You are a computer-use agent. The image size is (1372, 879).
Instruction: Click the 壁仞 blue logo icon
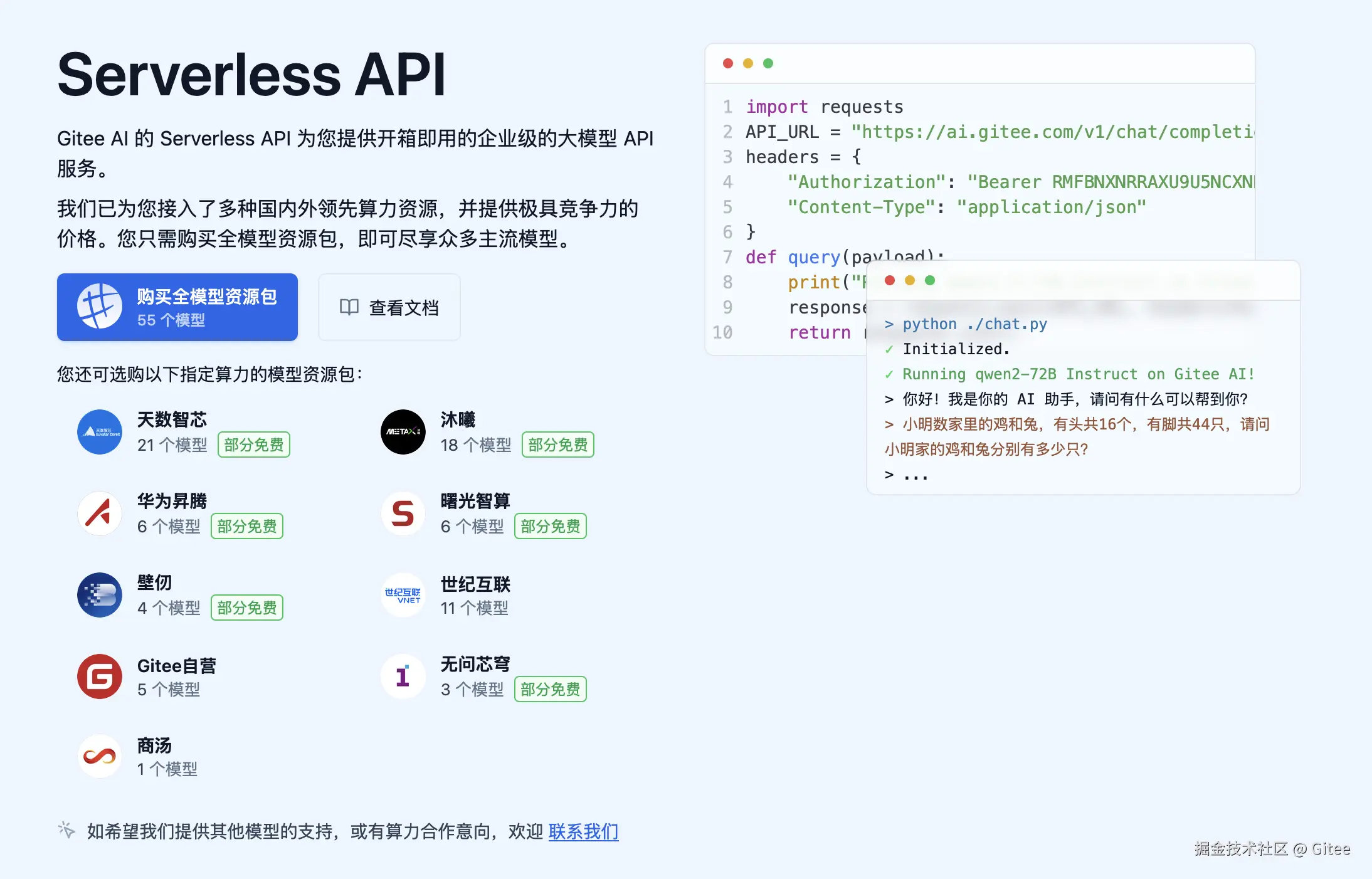pos(99,595)
